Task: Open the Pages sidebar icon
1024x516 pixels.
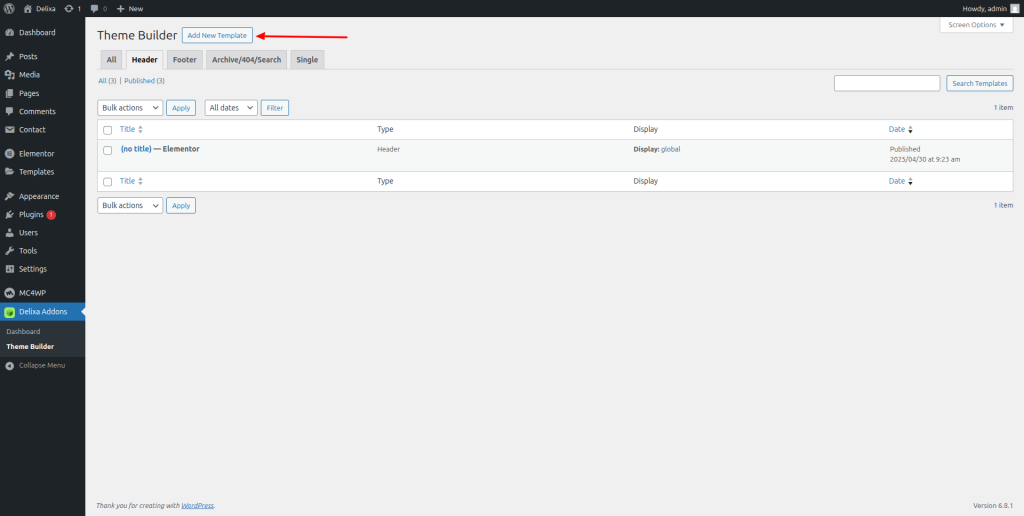Action: tap(9, 93)
